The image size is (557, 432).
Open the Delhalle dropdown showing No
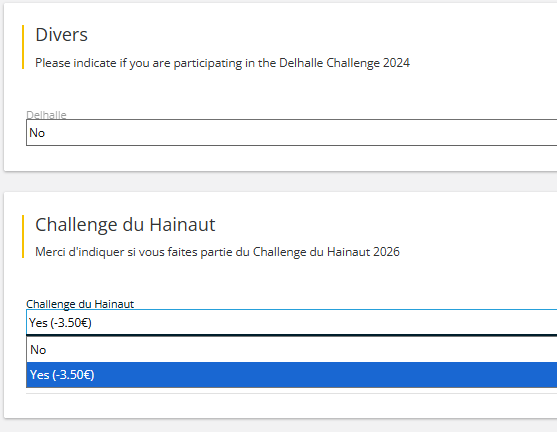pyautogui.click(x=291, y=133)
